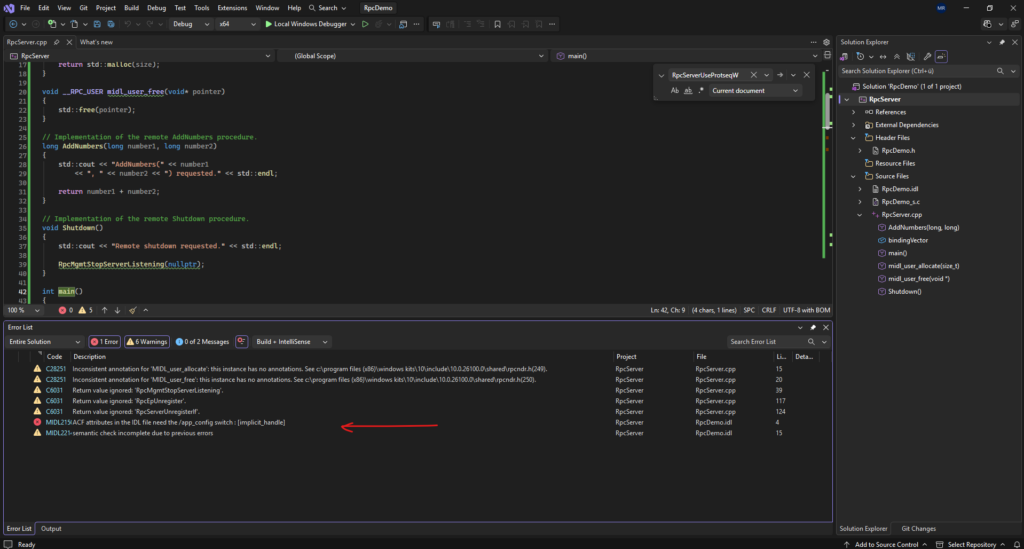The width and height of the screenshot is (1024, 549).
Task: Collapse the RpcServer.cpp tree node
Action: point(859,215)
